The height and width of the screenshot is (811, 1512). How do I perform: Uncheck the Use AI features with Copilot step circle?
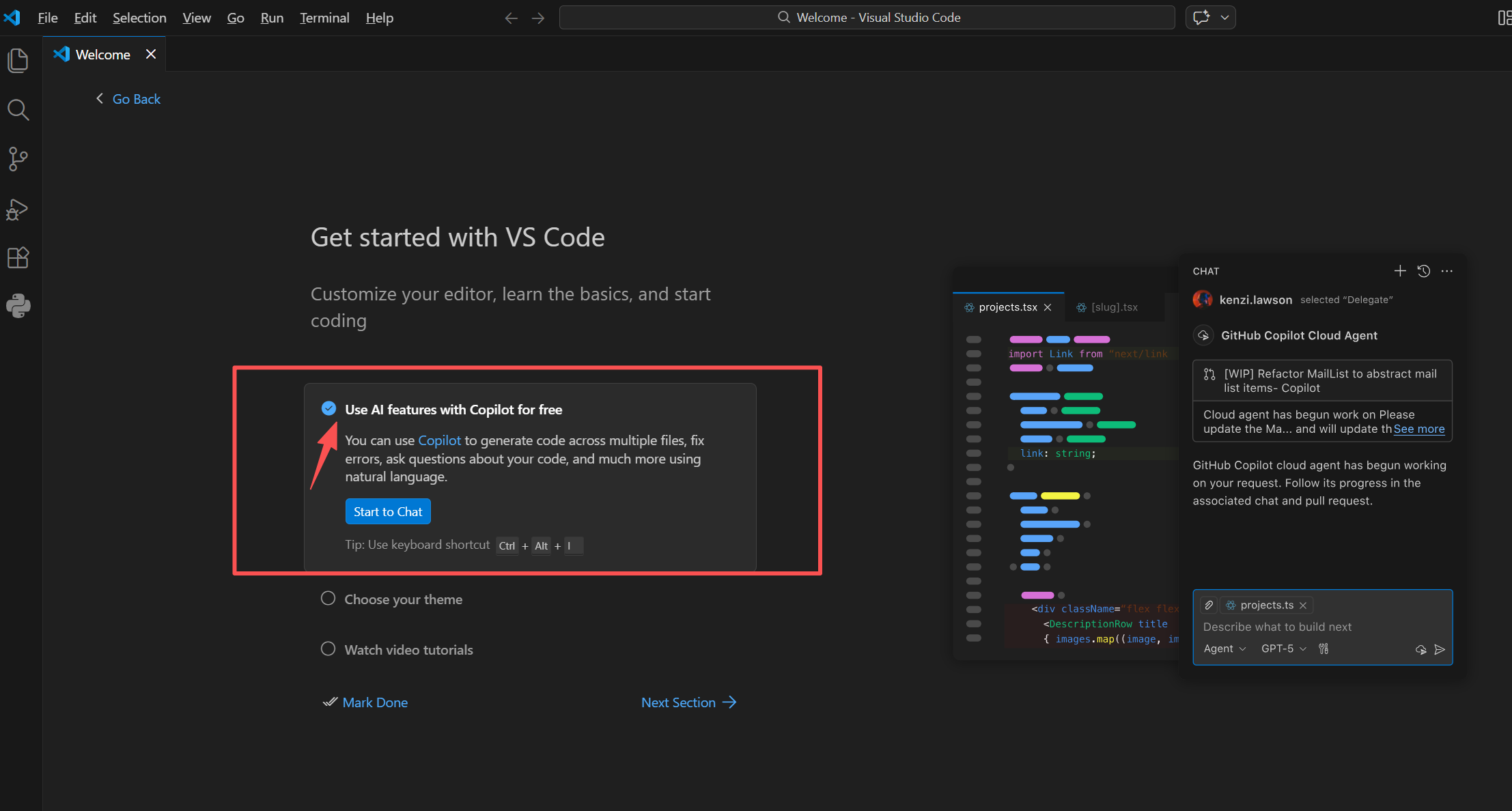pyautogui.click(x=328, y=408)
